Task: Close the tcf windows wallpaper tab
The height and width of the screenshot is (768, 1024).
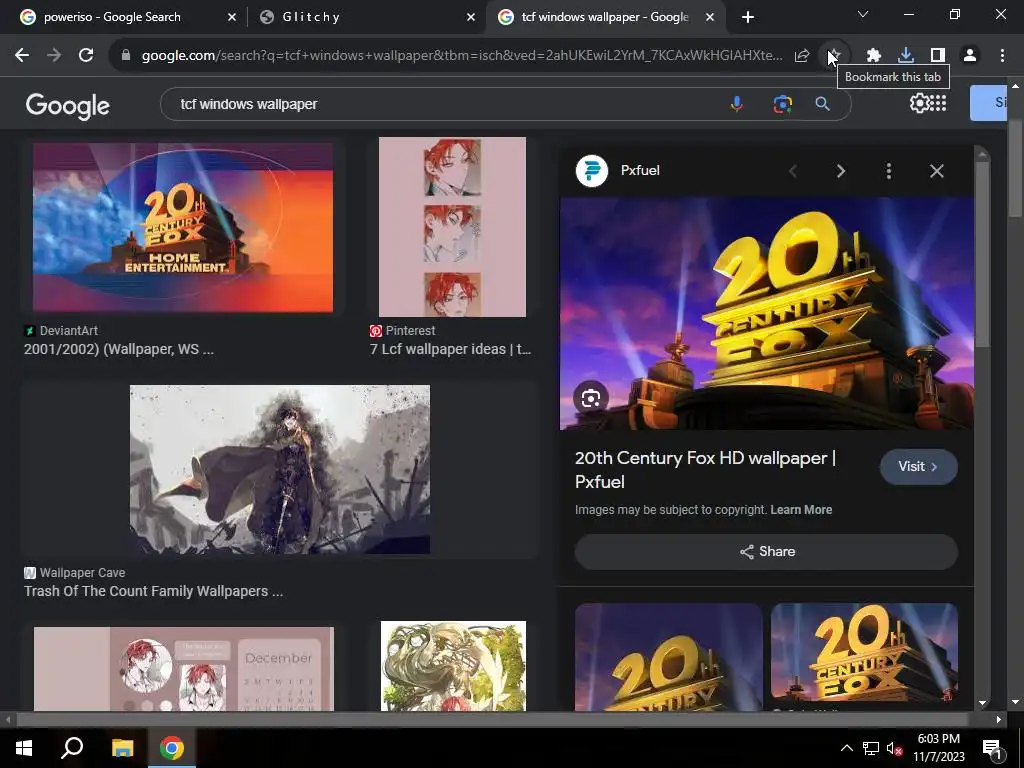Action: coord(710,18)
